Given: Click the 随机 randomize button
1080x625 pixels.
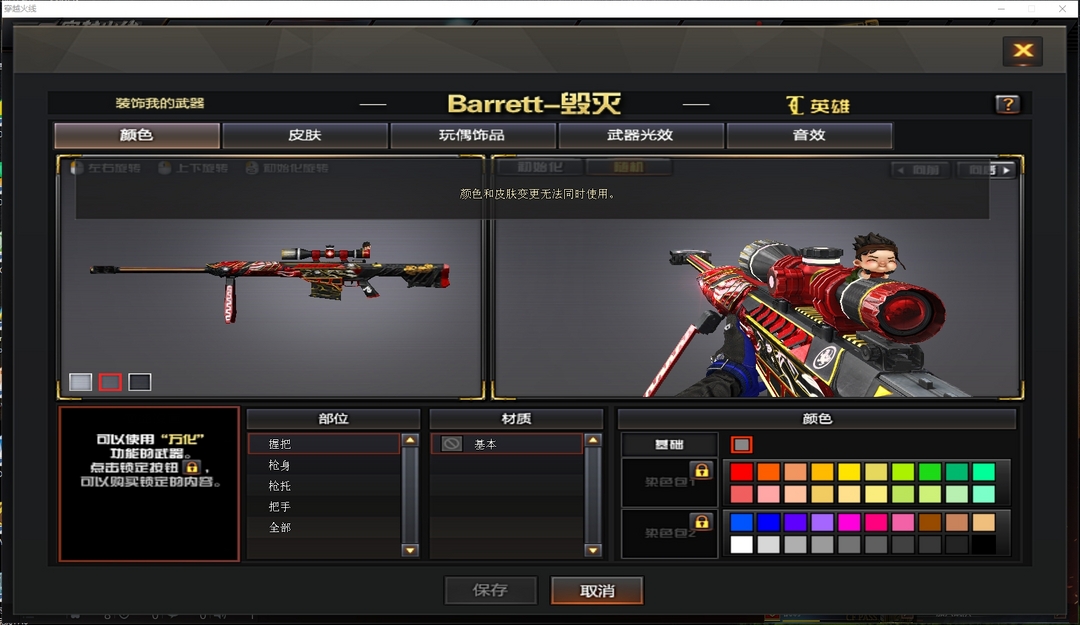Looking at the screenshot, I should click(x=629, y=167).
